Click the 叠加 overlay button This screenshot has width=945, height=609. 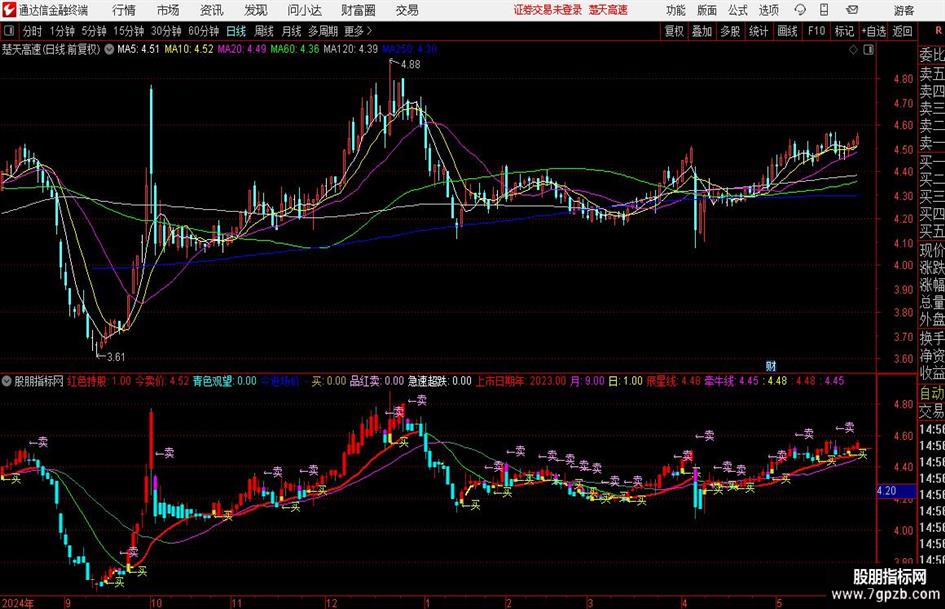pyautogui.click(x=702, y=31)
